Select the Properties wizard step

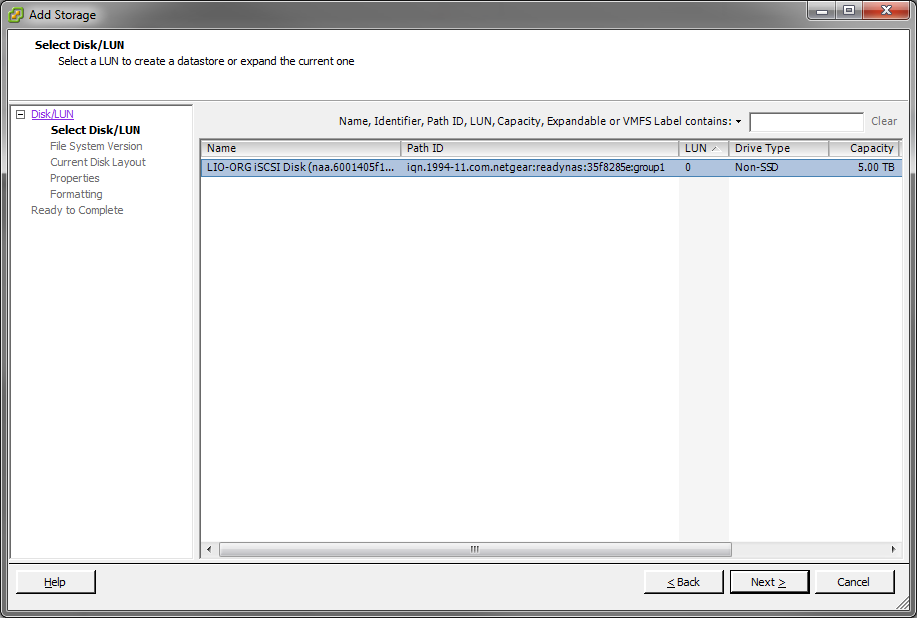point(76,177)
